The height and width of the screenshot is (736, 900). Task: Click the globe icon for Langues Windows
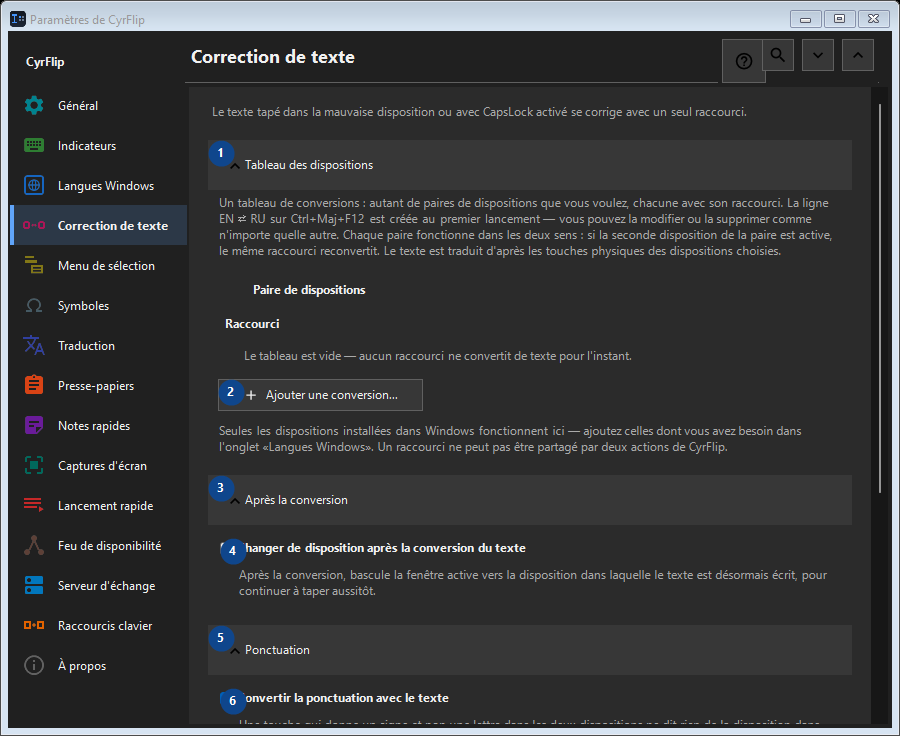coord(34,185)
